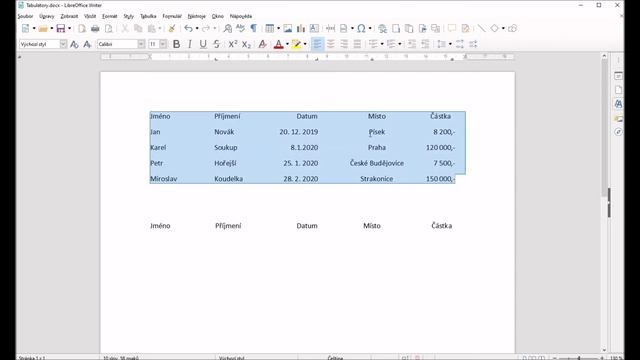
Task: Click the Insert Chart icon
Action: coord(301,28)
